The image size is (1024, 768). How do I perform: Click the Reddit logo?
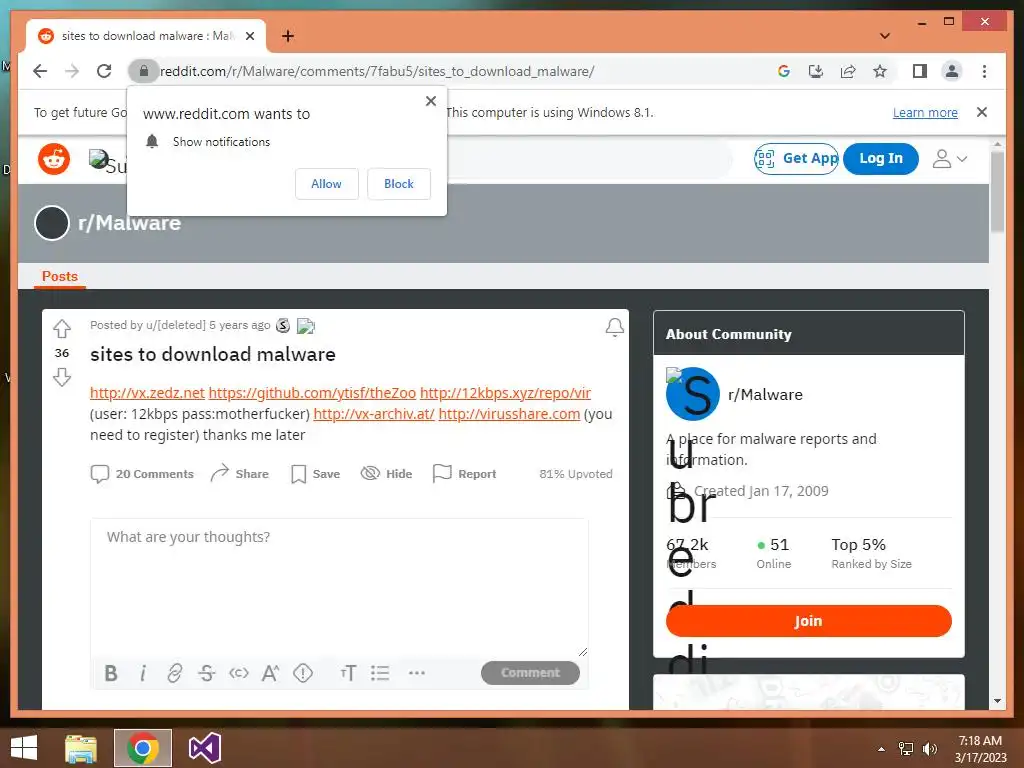(x=54, y=159)
